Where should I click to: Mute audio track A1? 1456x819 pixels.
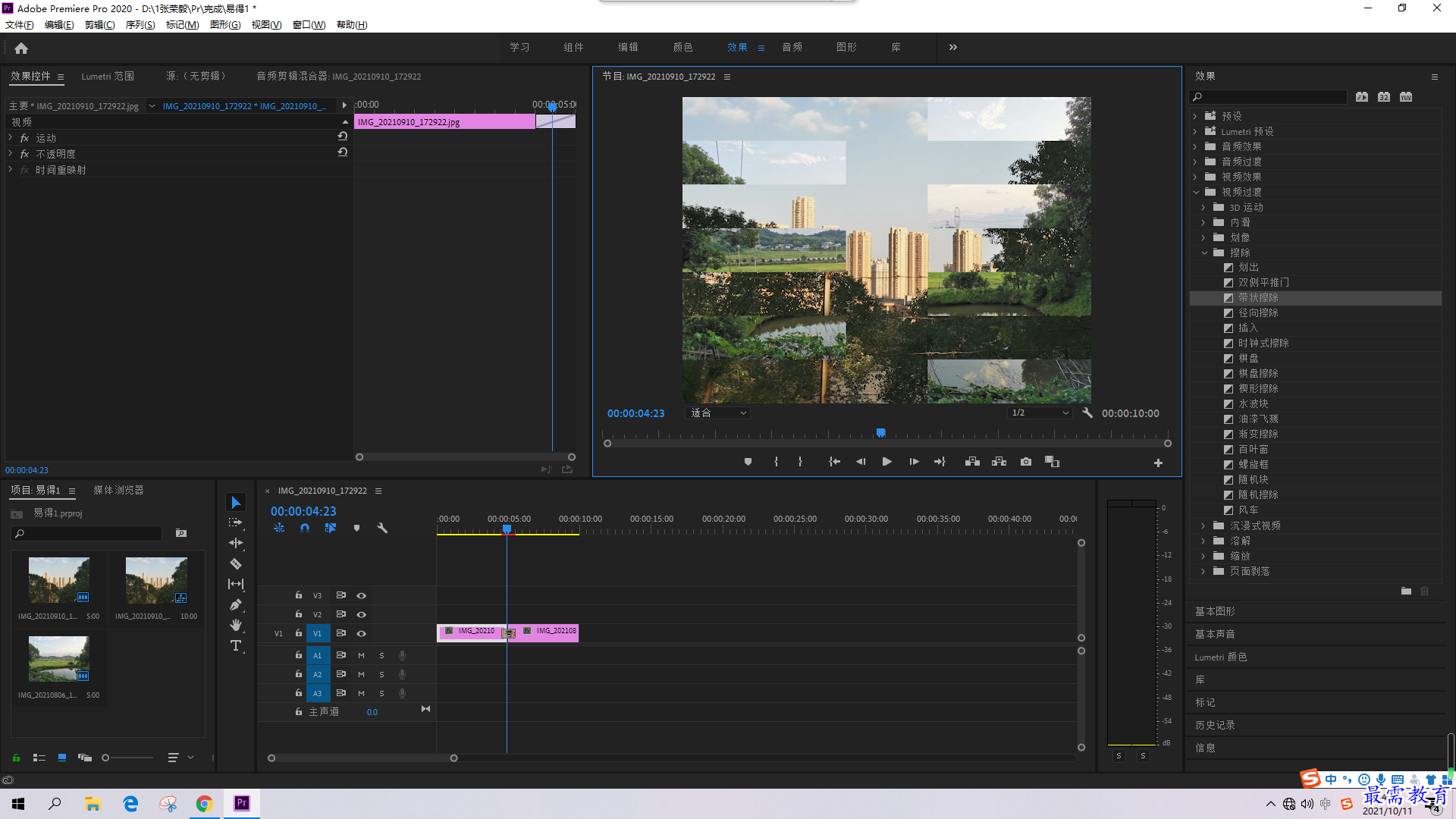point(362,655)
